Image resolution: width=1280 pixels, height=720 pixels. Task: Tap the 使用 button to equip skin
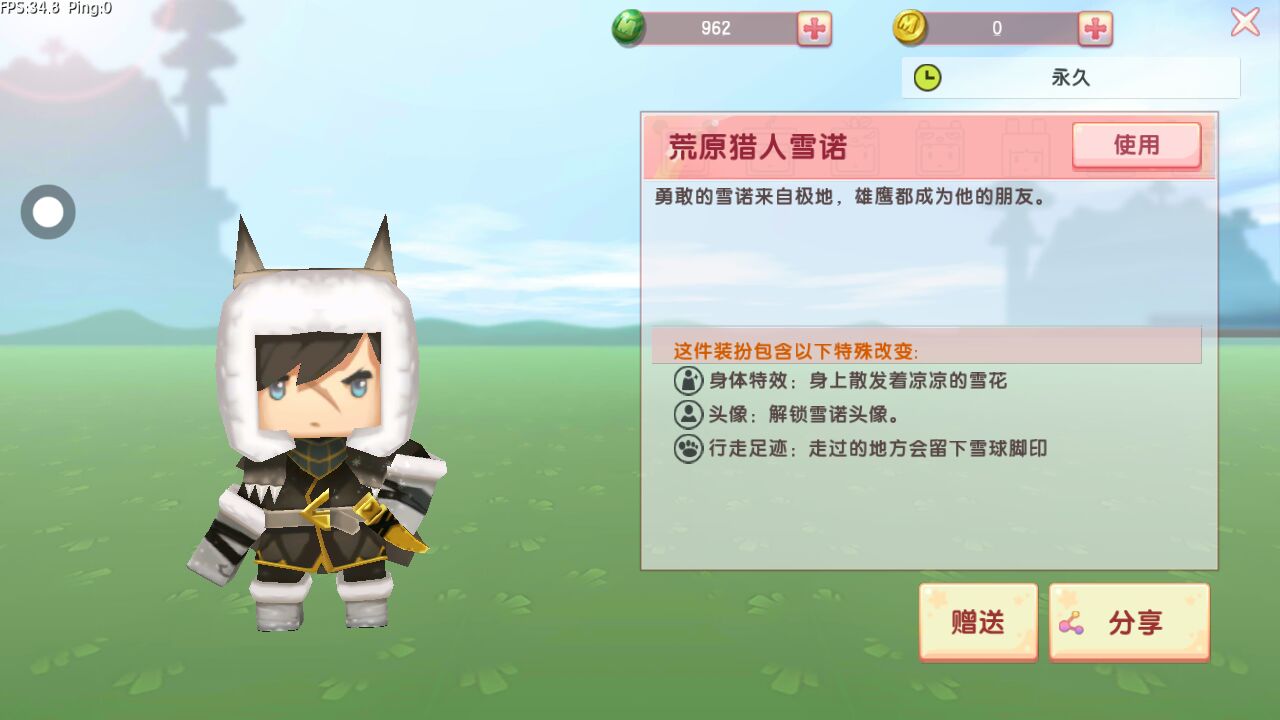pyautogui.click(x=1136, y=146)
